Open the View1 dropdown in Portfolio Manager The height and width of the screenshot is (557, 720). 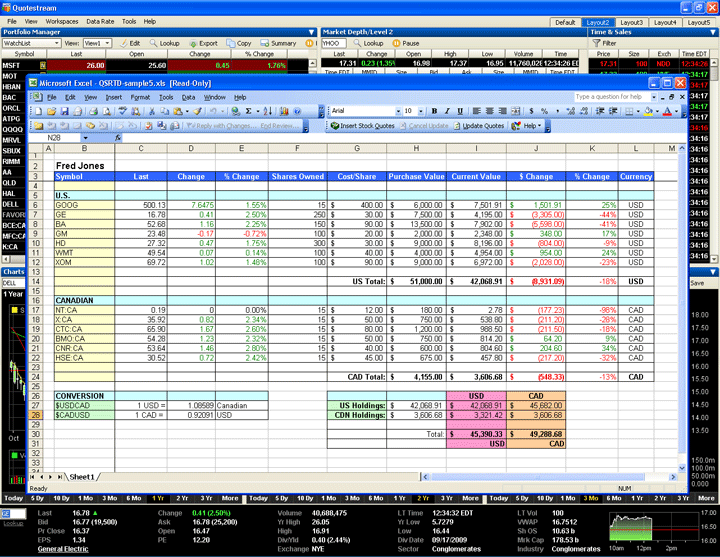click(x=107, y=44)
